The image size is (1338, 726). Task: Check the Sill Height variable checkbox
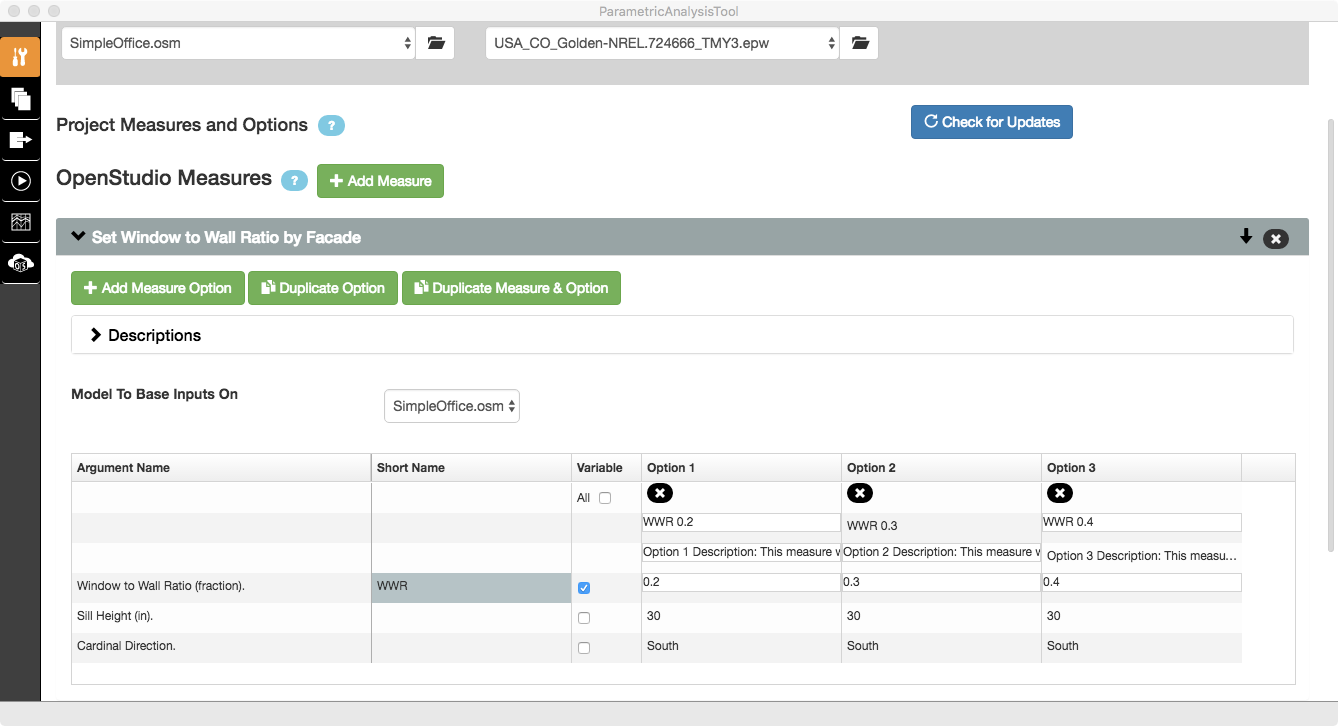coord(584,617)
